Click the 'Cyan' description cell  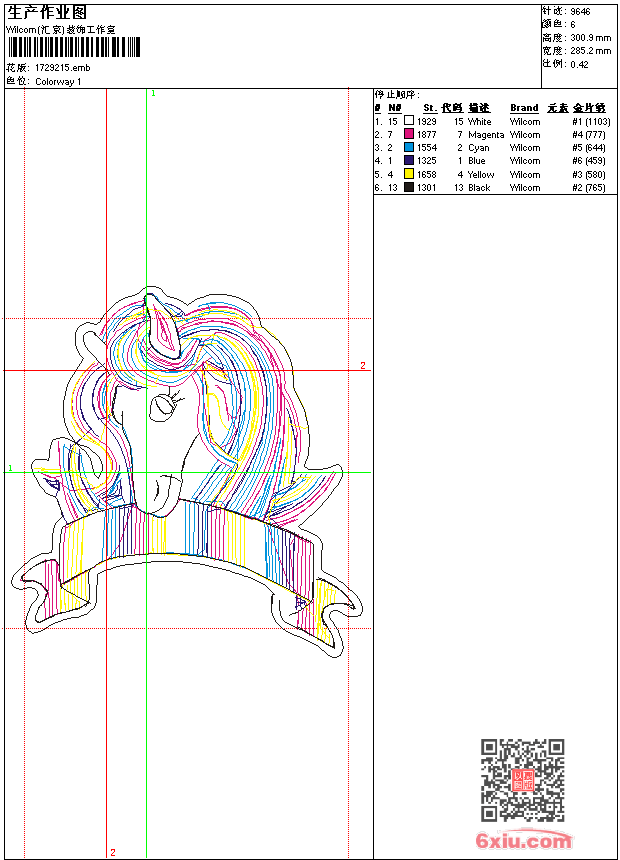[478, 148]
